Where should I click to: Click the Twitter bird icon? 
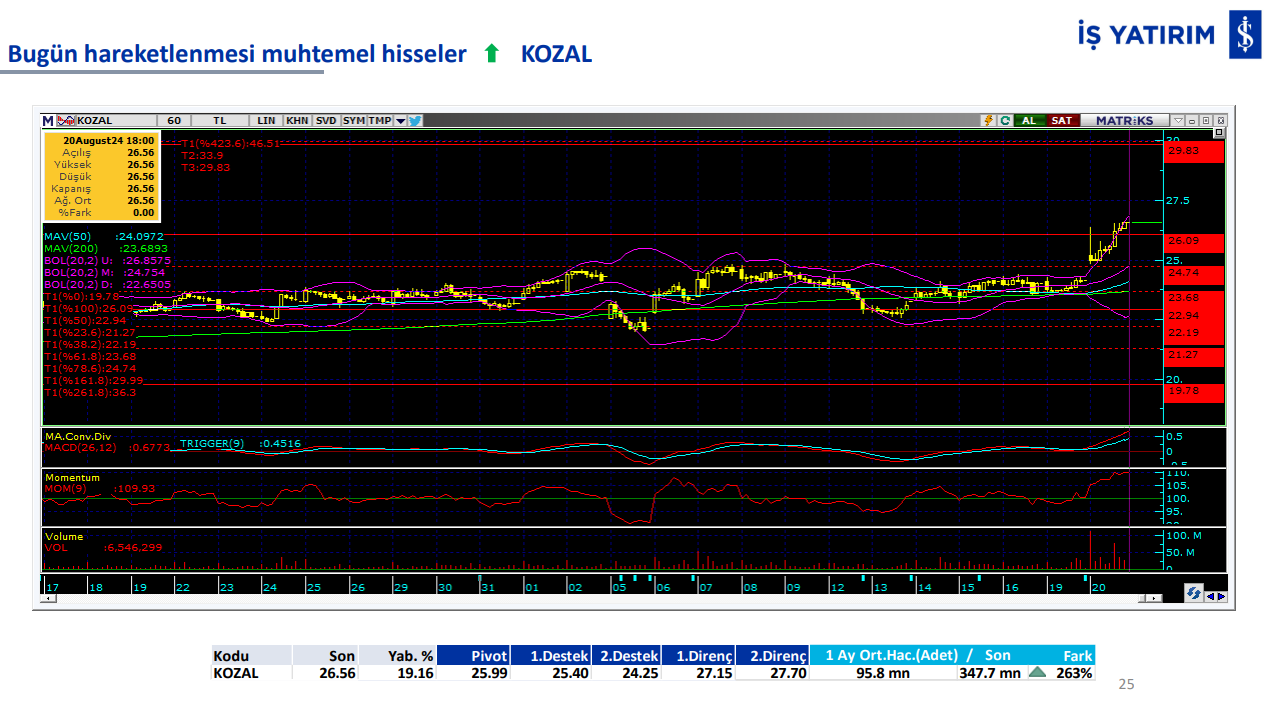tap(415, 121)
